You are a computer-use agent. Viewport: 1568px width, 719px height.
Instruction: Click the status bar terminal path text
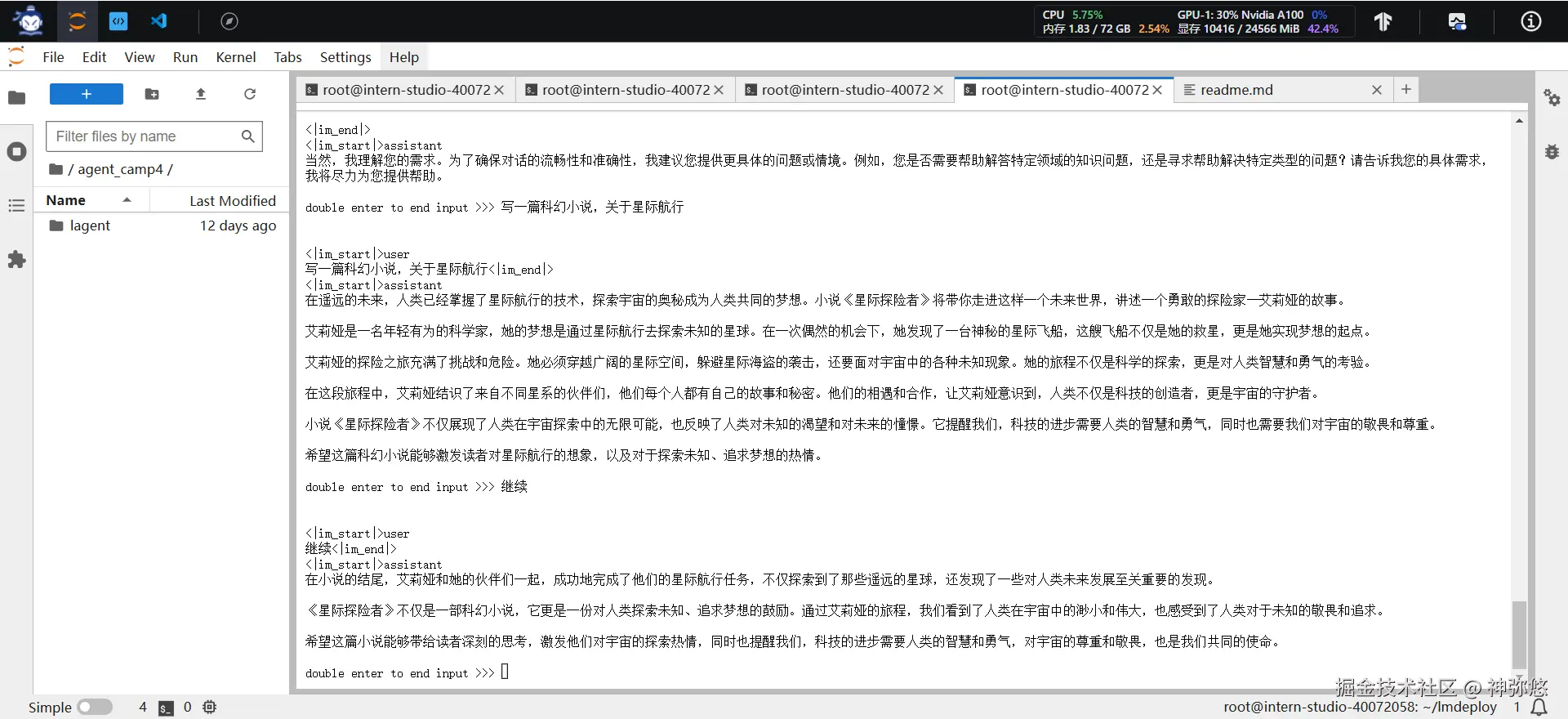click(x=1360, y=707)
